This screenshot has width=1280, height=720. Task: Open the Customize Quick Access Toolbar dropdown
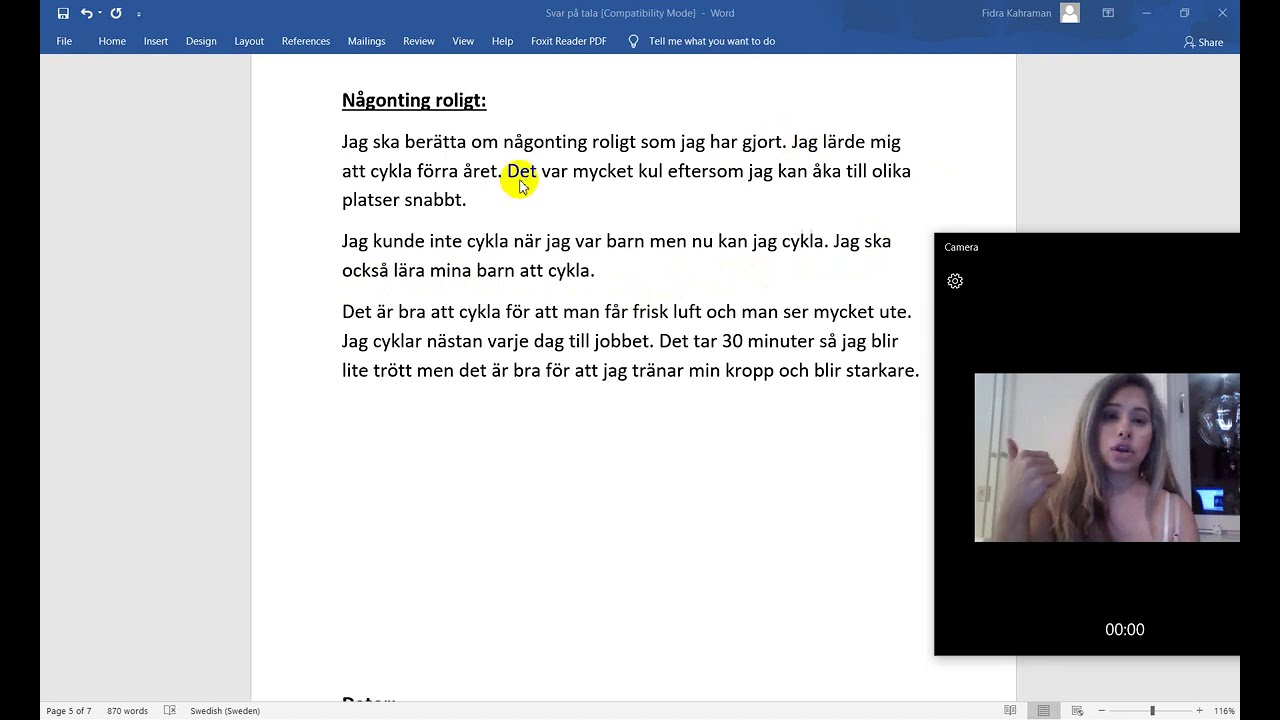(x=138, y=13)
